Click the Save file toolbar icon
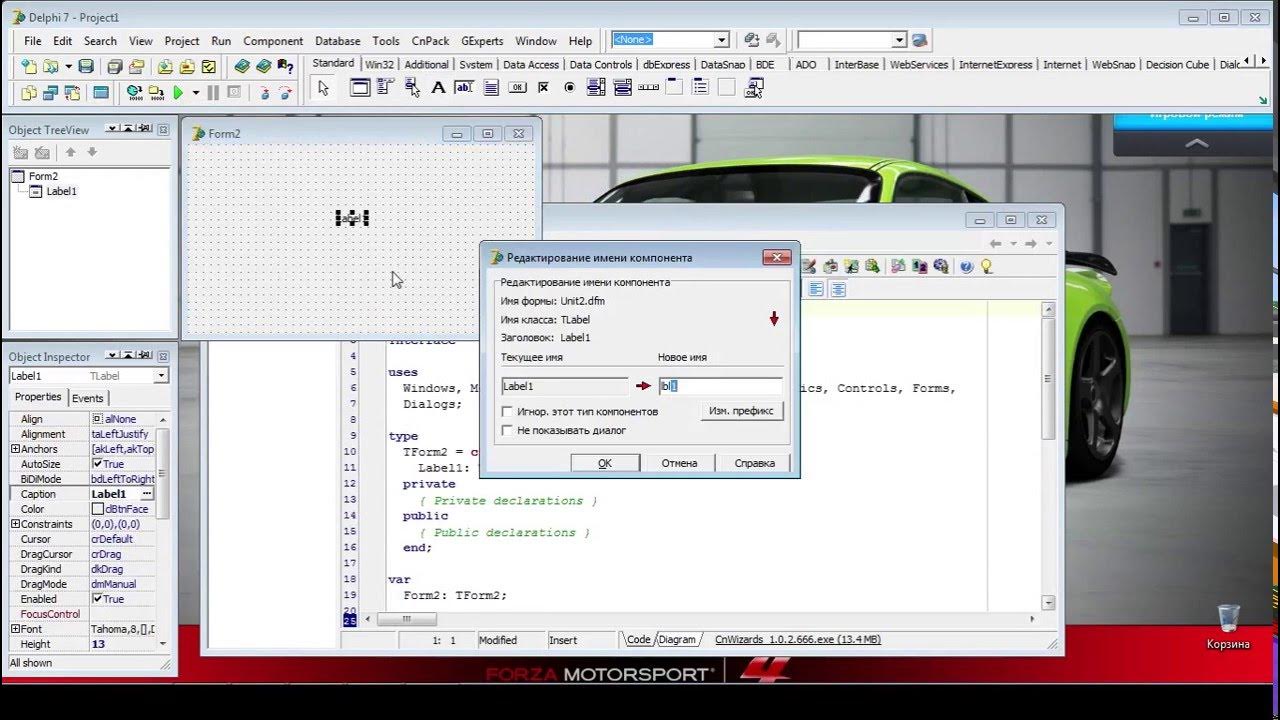 tap(86, 67)
